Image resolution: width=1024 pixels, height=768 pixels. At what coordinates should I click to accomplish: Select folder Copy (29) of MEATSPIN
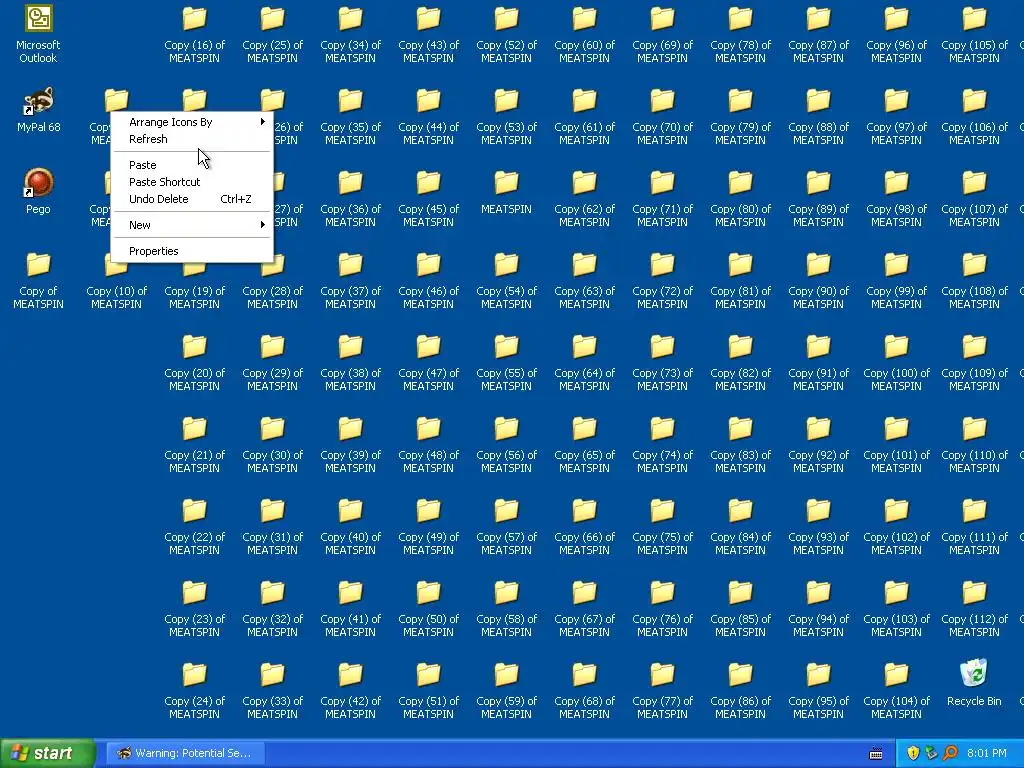[x=272, y=362]
